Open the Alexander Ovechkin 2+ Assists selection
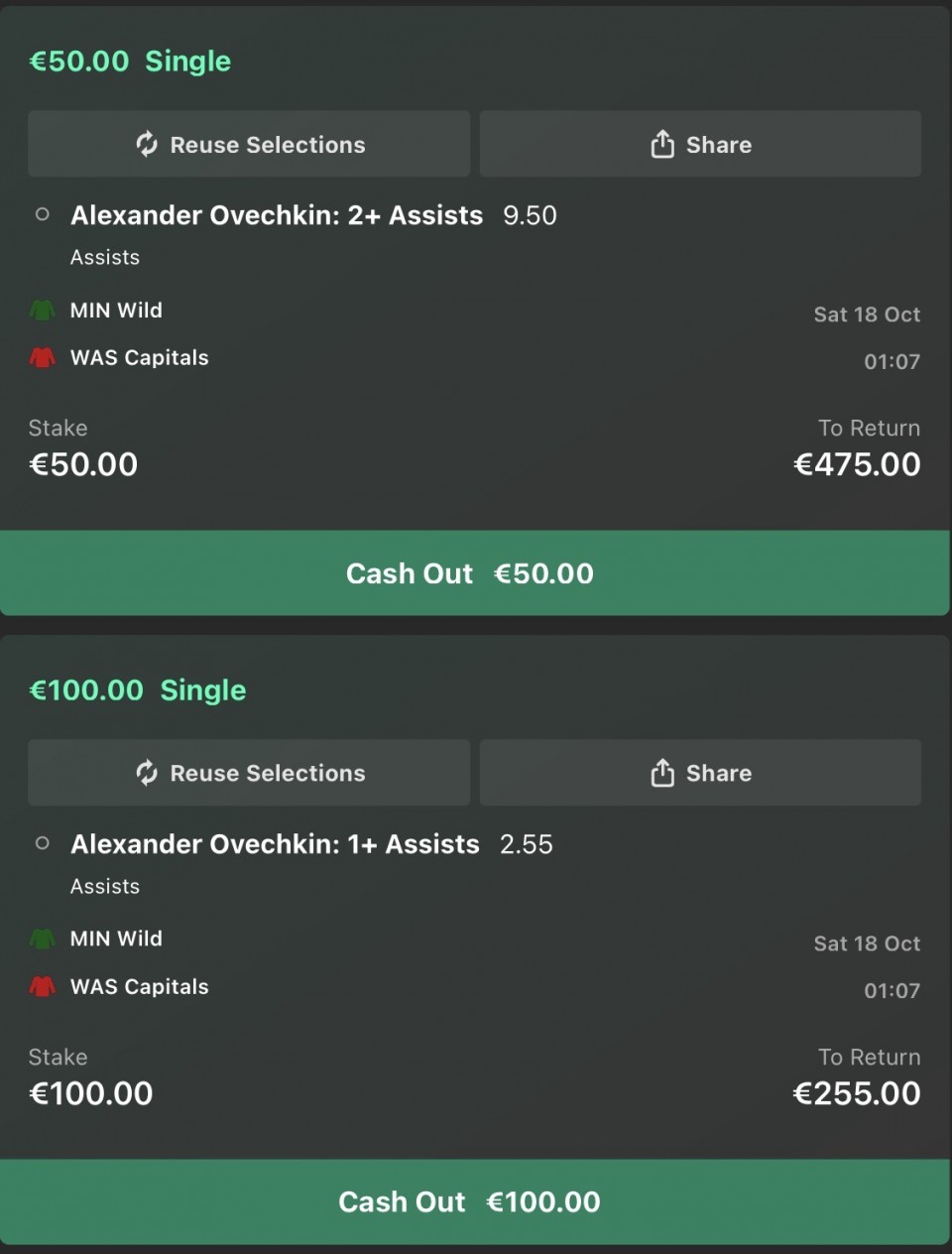952x1254 pixels. [x=277, y=215]
